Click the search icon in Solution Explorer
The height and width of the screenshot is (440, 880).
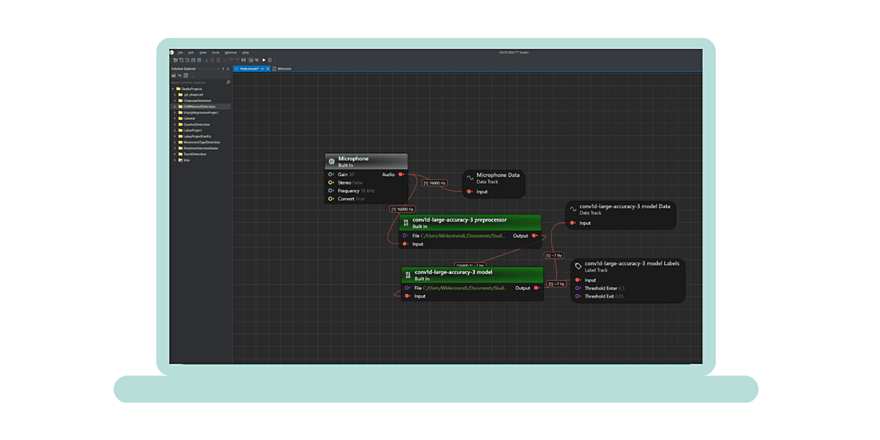pyautogui.click(x=228, y=82)
